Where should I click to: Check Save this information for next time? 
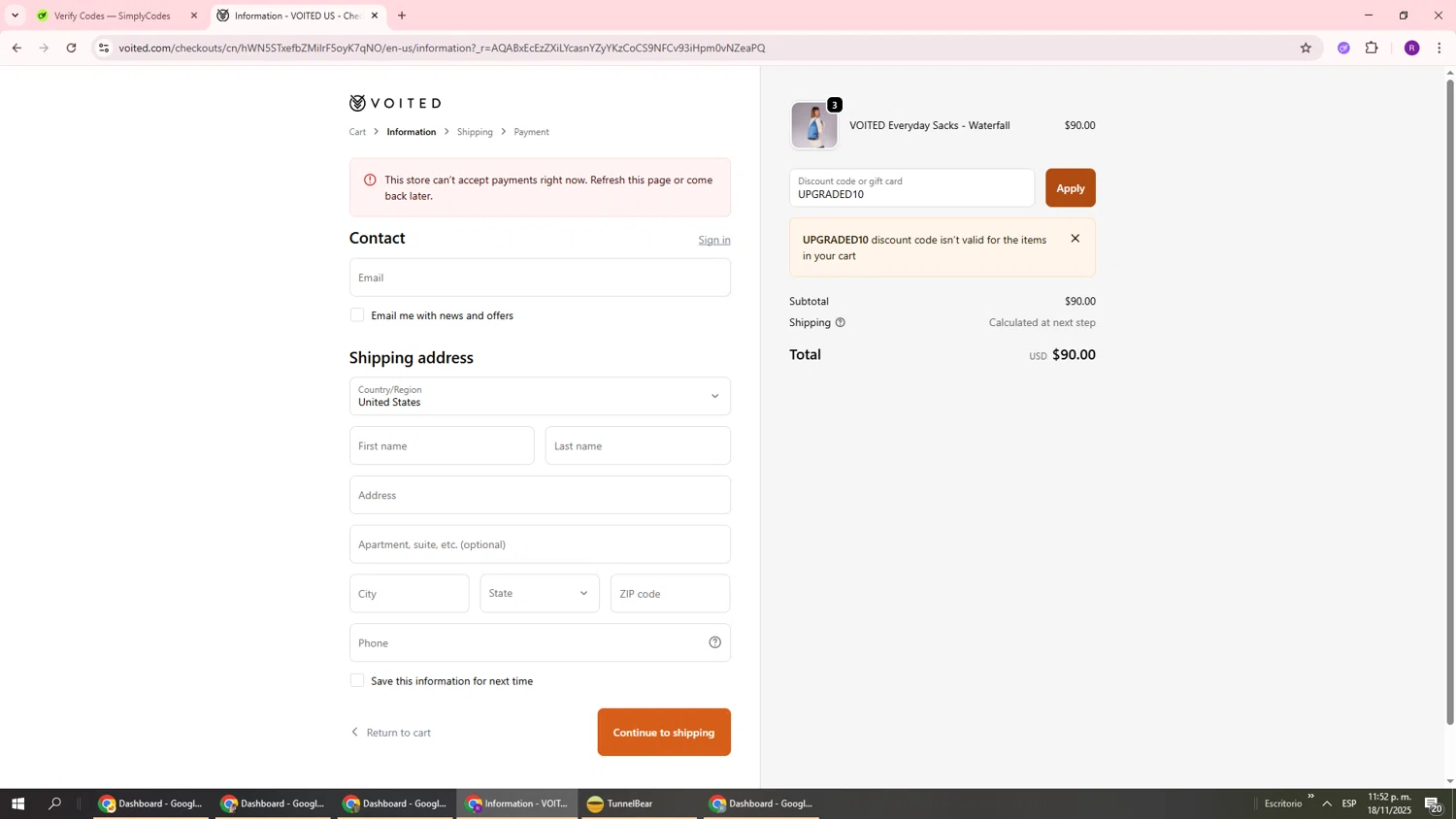[x=357, y=681]
